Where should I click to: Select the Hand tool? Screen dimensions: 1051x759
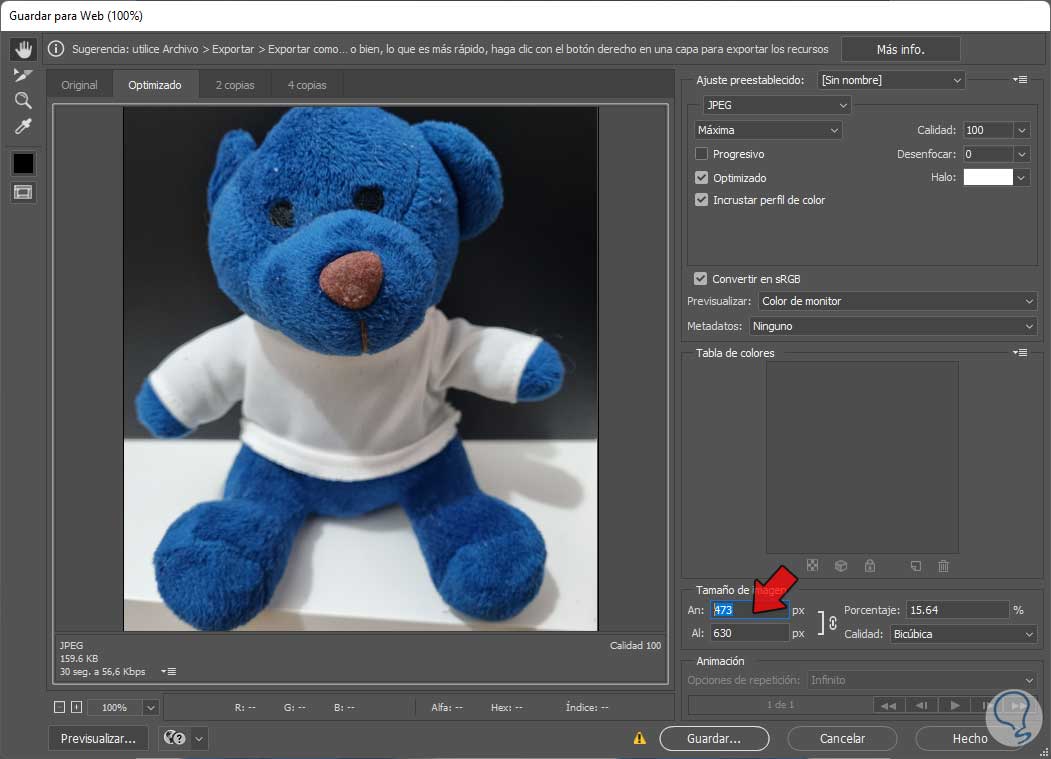[23, 49]
